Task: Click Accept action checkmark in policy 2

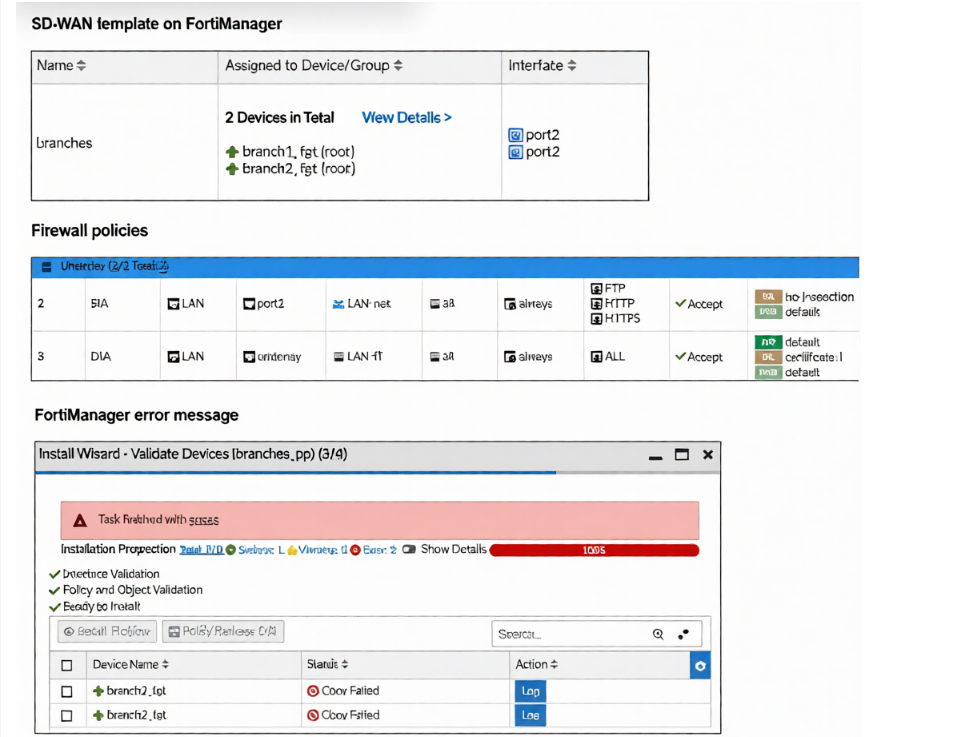Action: pyautogui.click(x=680, y=304)
